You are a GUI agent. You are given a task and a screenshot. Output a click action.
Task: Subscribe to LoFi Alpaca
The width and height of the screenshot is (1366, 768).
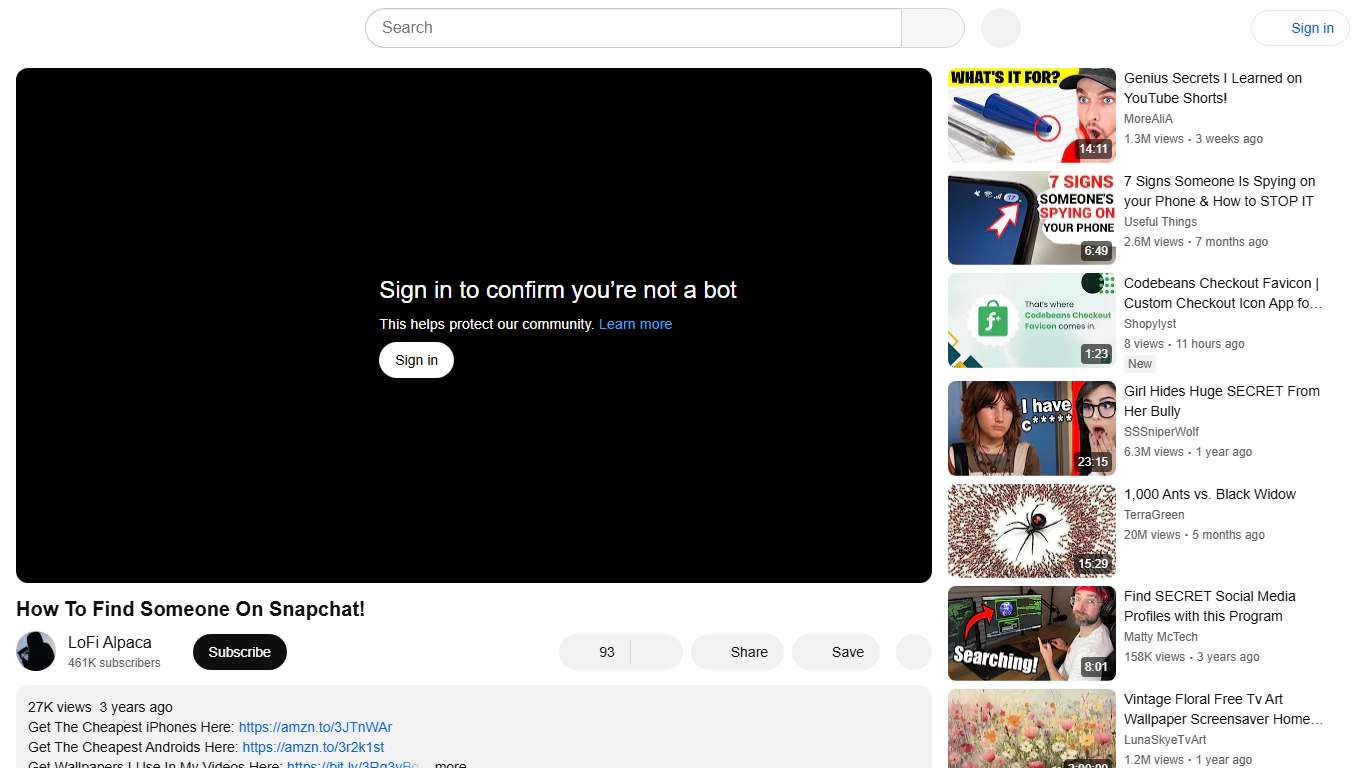point(239,651)
